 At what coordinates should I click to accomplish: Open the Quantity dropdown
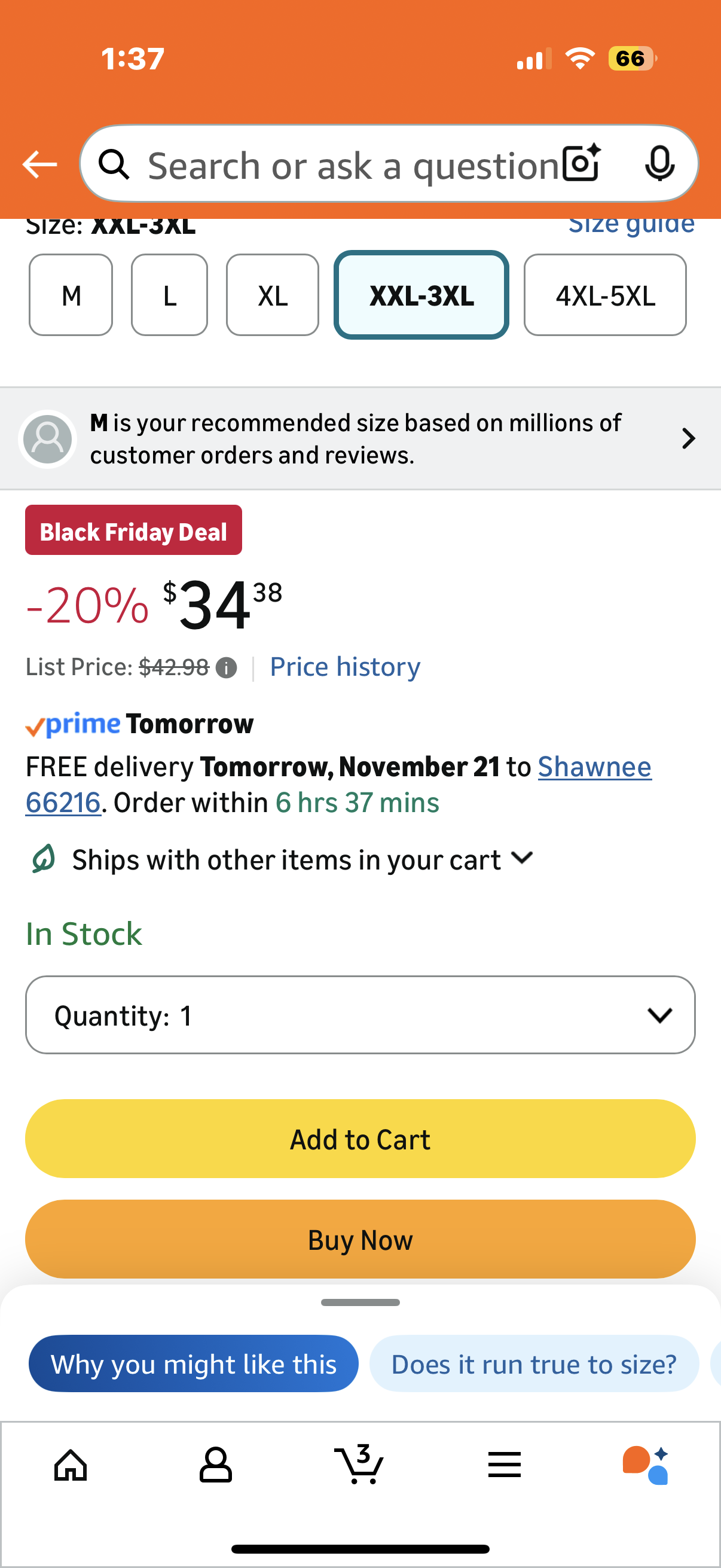point(360,1015)
